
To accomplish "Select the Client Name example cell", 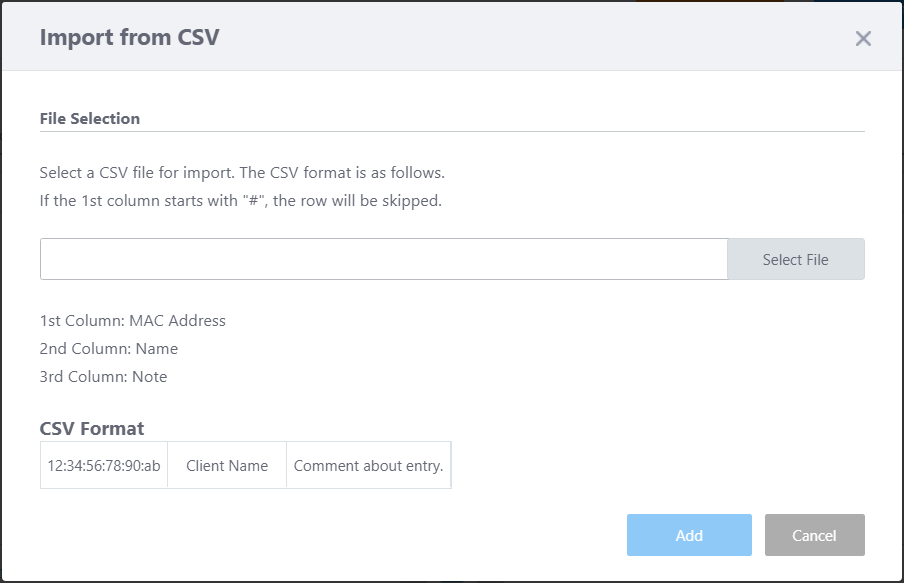I will (x=227, y=465).
